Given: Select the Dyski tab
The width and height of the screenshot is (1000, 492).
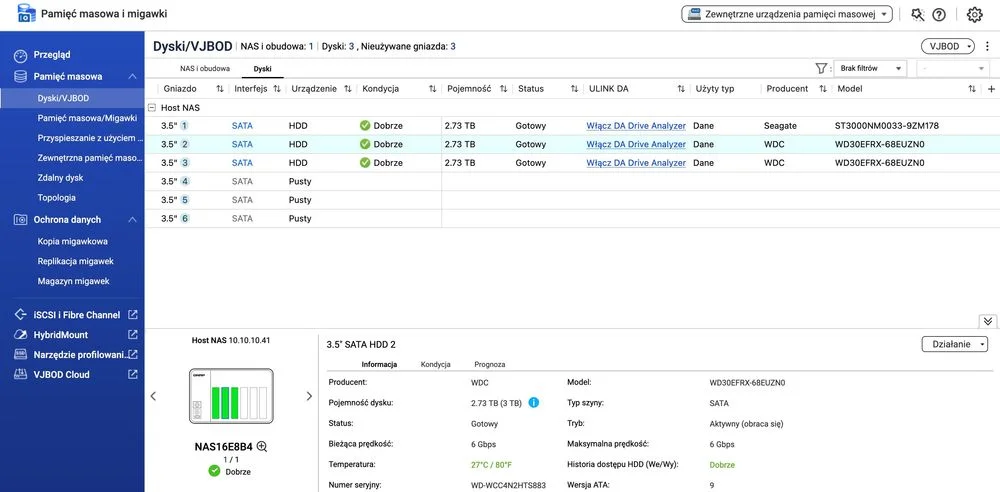Looking at the screenshot, I should tap(262, 68).
